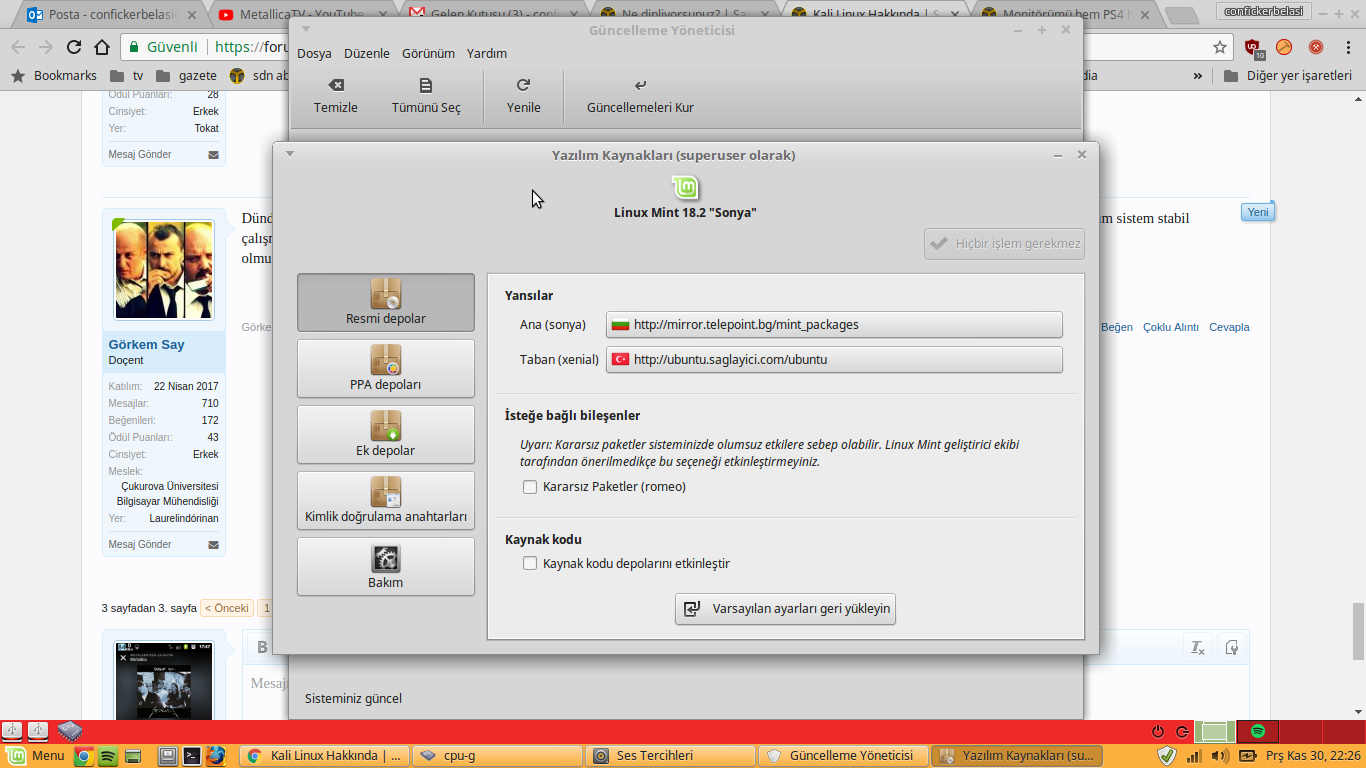Bookmark this page with the star icon
Image resolution: width=1366 pixels, height=768 pixels.
1220,47
